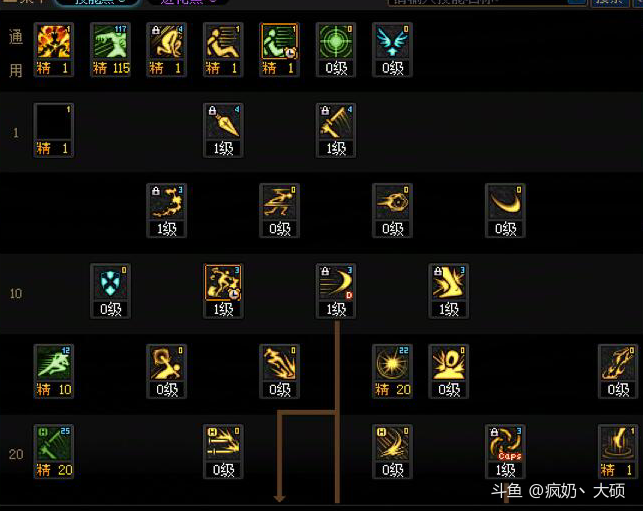Click the search button beside the search field

click(610, 2)
